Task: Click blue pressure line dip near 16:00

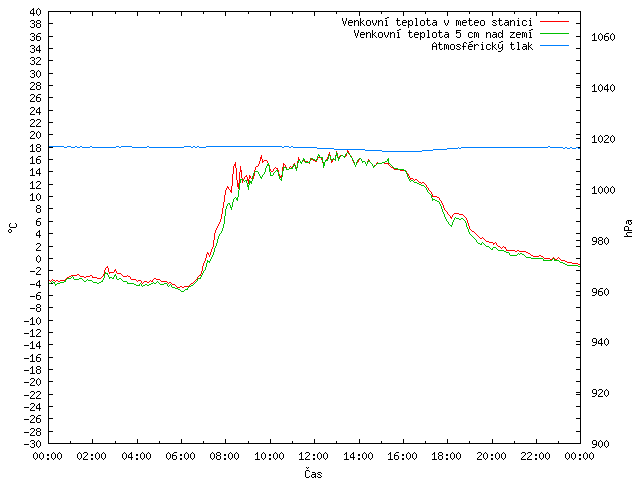Action: (x=402, y=151)
